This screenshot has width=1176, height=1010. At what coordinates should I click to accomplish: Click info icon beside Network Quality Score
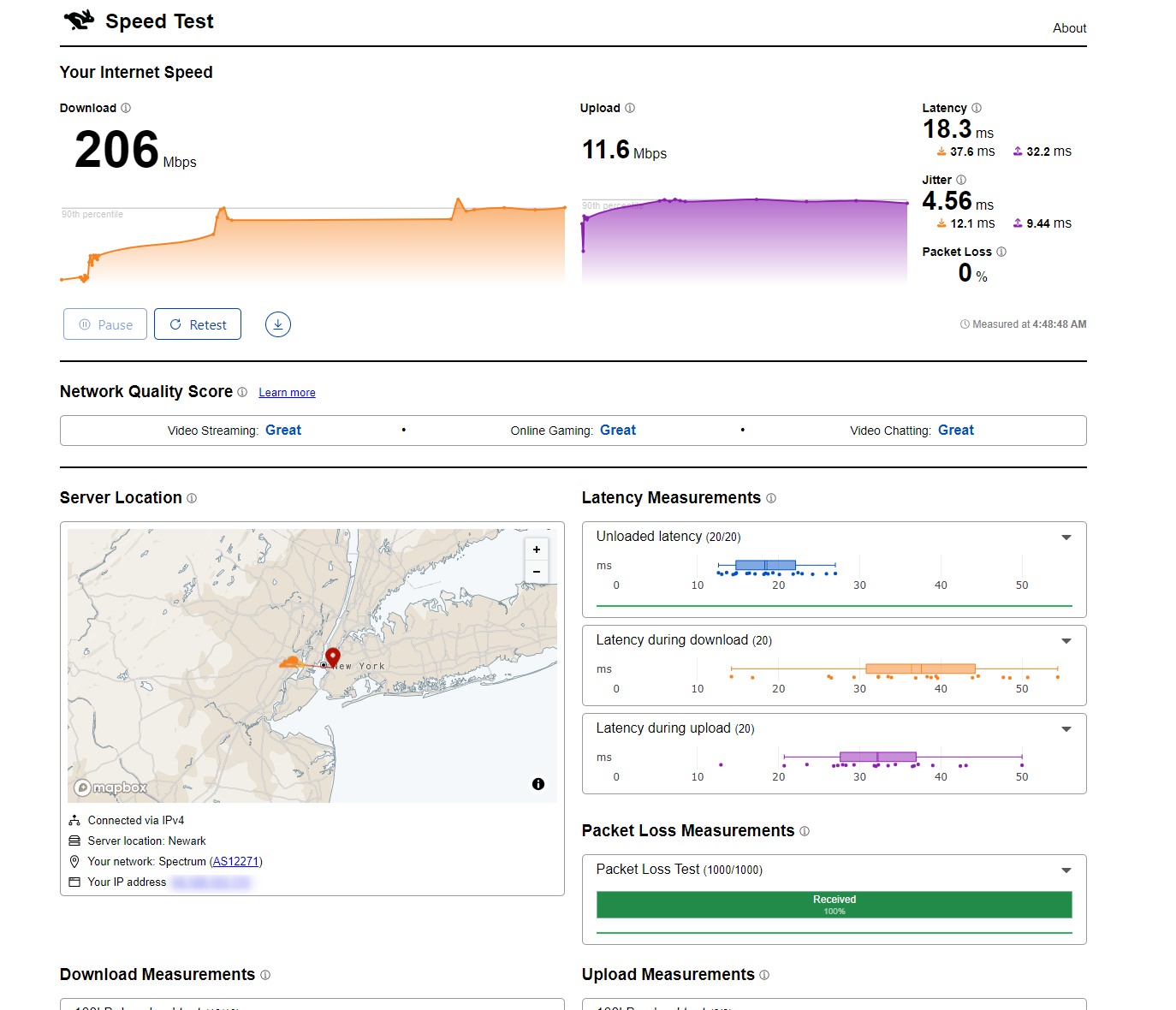pos(242,392)
